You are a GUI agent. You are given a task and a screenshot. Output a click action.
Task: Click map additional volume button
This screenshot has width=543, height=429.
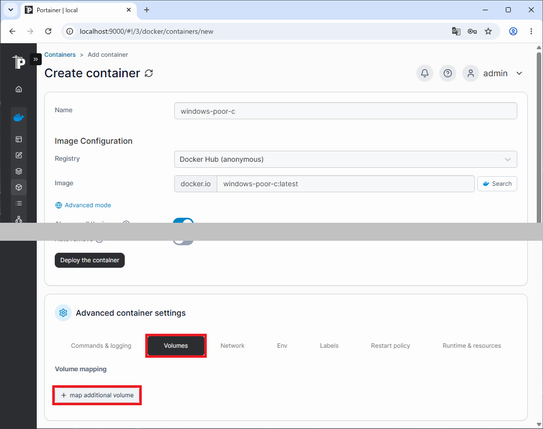pyautogui.click(x=97, y=395)
